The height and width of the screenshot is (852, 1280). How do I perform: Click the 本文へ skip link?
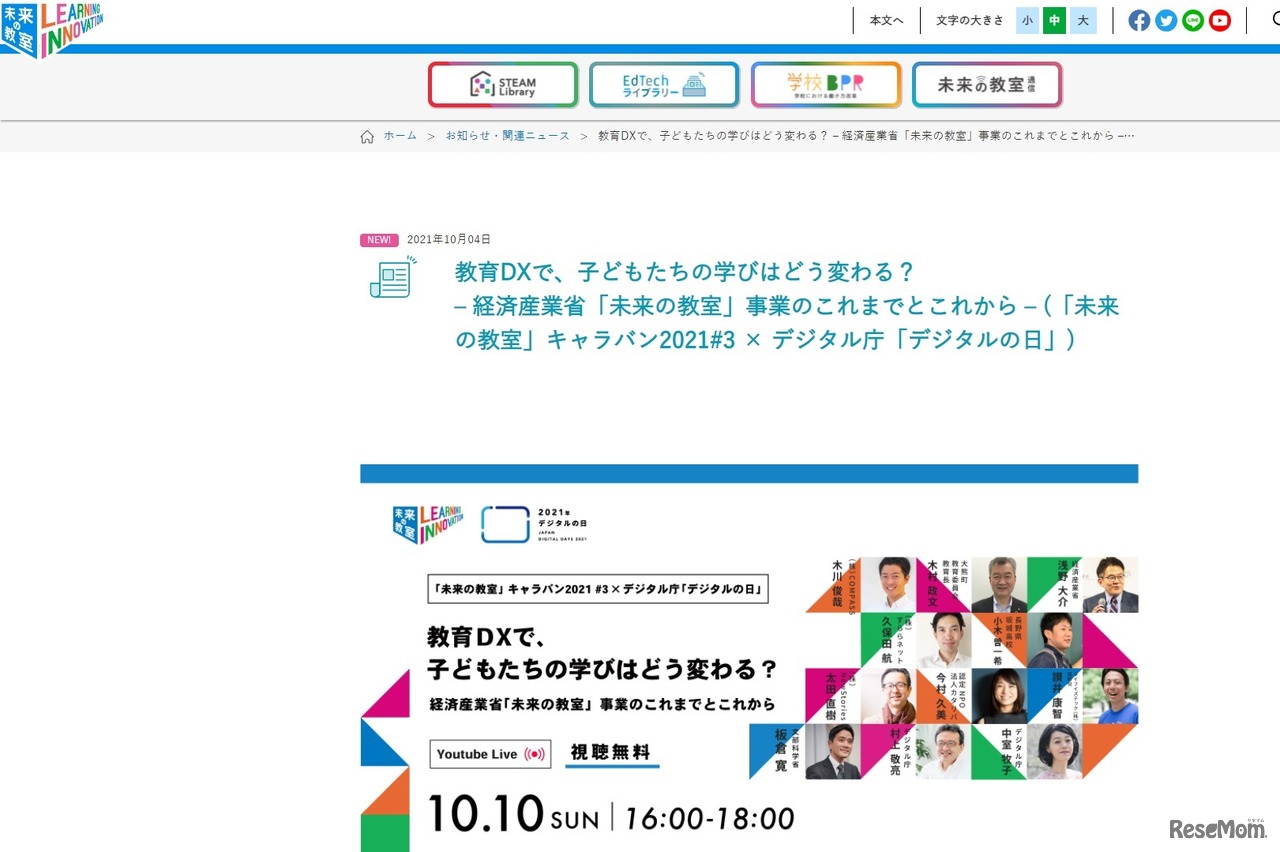coord(886,19)
